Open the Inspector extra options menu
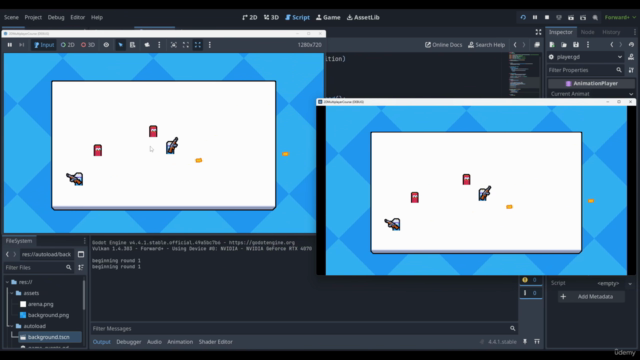This screenshot has width=640, height=360. click(588, 44)
